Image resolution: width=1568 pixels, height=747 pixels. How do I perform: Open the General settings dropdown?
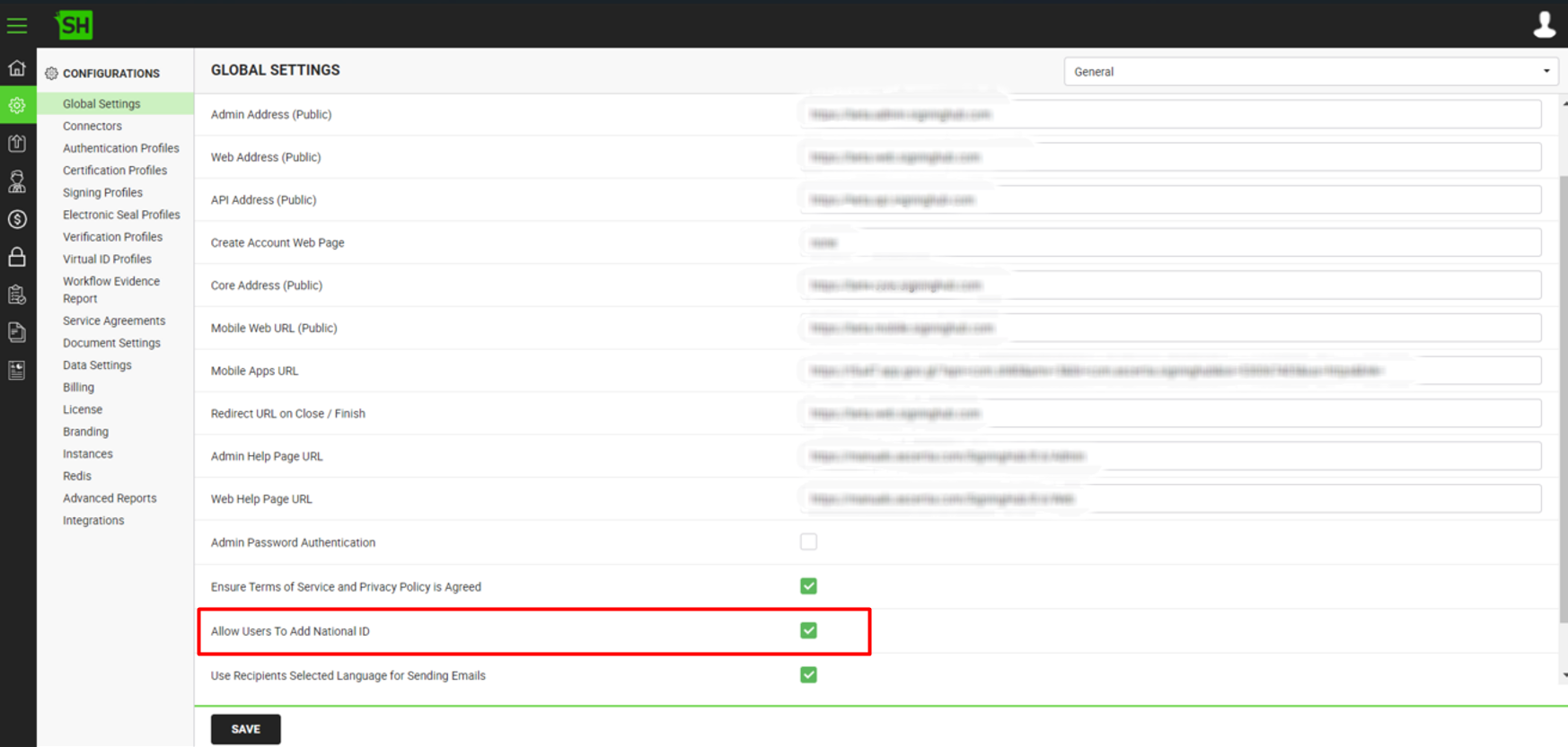1309,72
